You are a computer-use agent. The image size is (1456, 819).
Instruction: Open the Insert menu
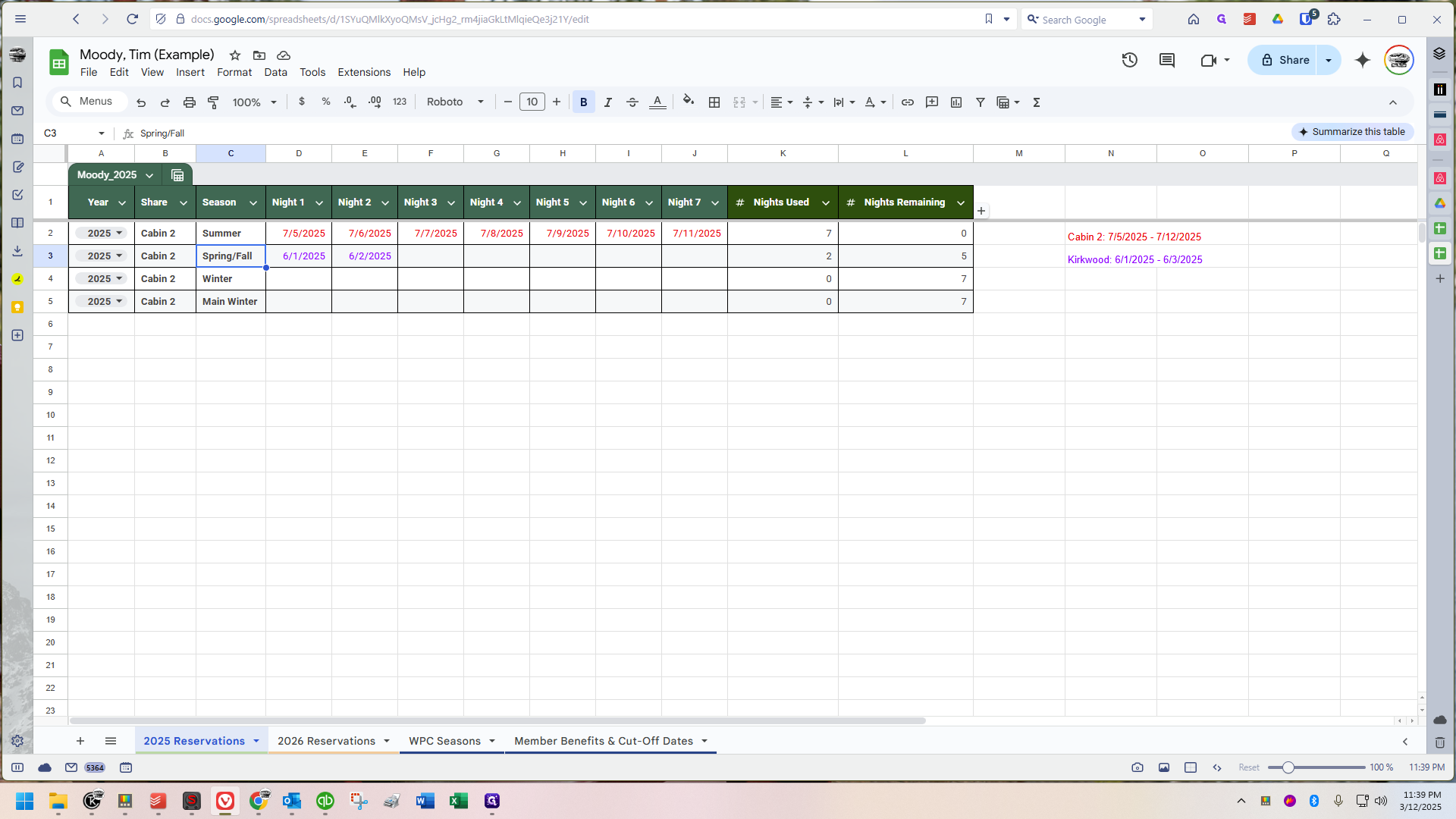point(190,72)
